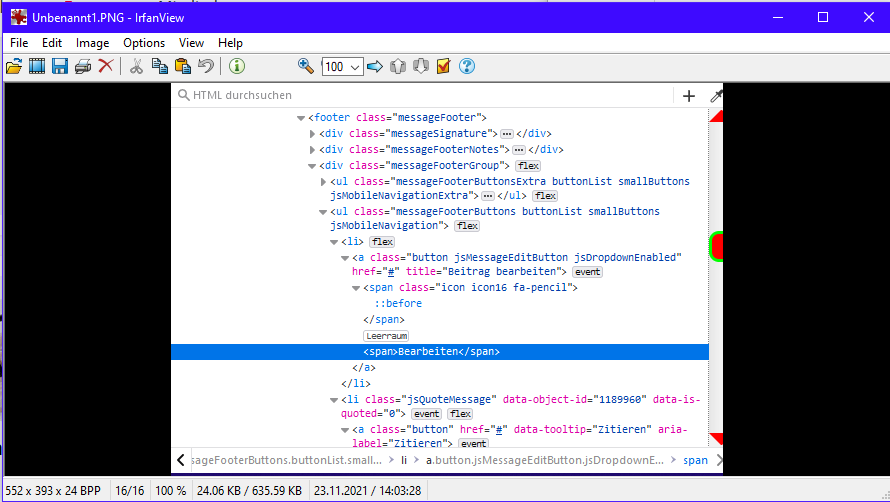Open settings with the red checkmark icon
This screenshot has height=502, width=890.
click(443, 66)
